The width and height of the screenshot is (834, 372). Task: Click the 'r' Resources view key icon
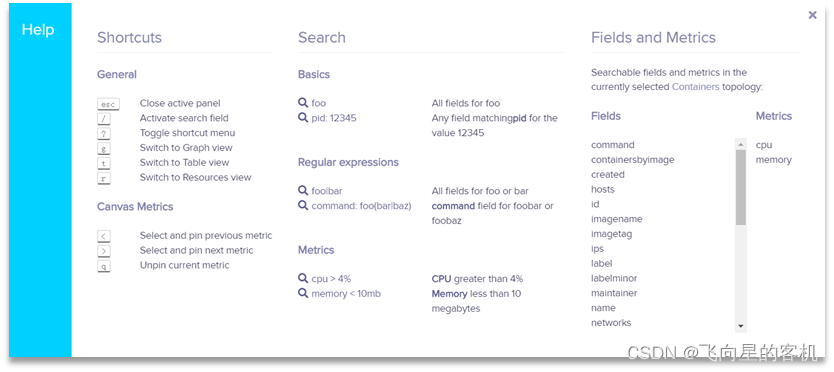pos(104,178)
